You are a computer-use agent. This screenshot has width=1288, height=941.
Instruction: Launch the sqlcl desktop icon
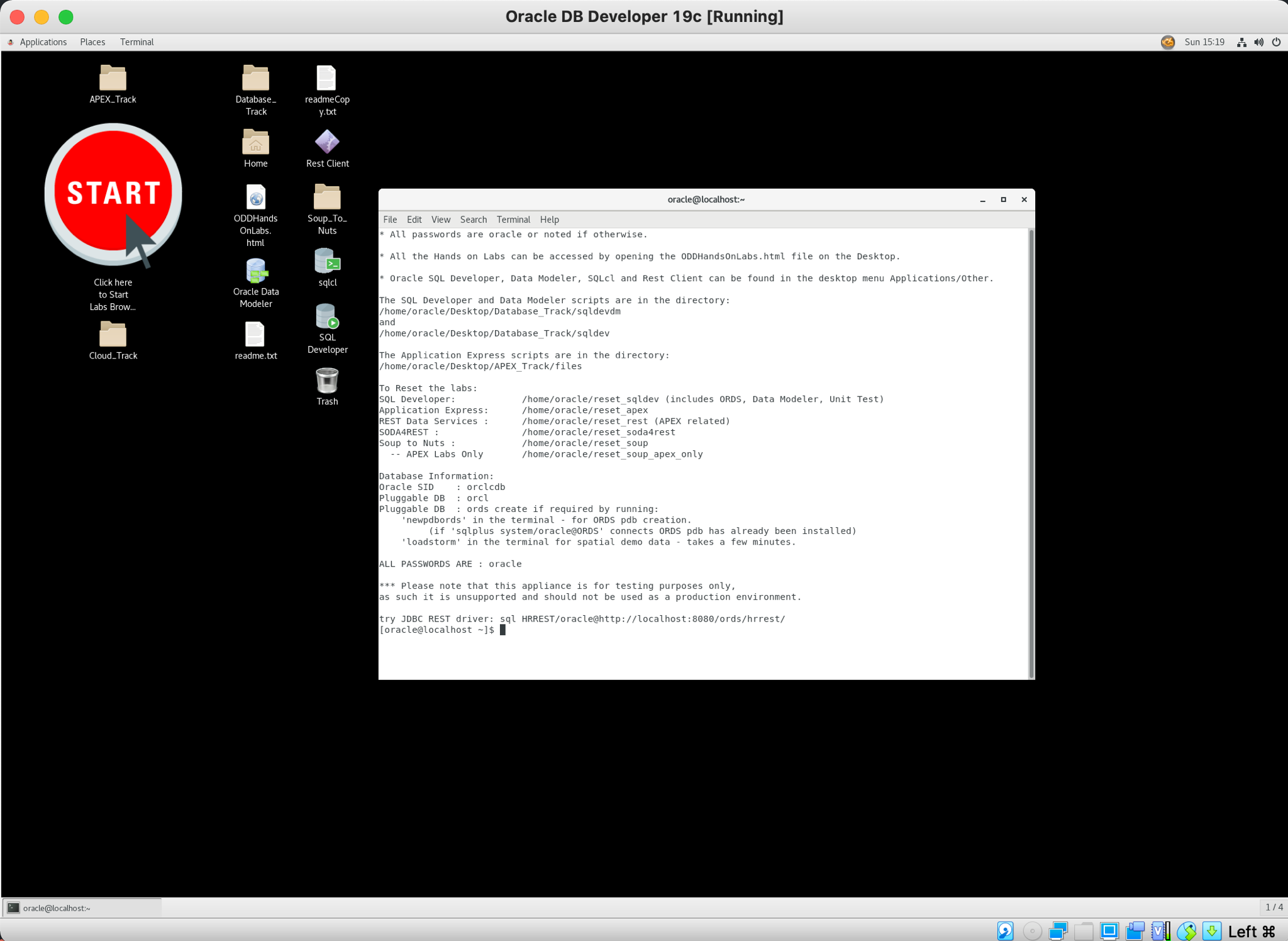[327, 267]
